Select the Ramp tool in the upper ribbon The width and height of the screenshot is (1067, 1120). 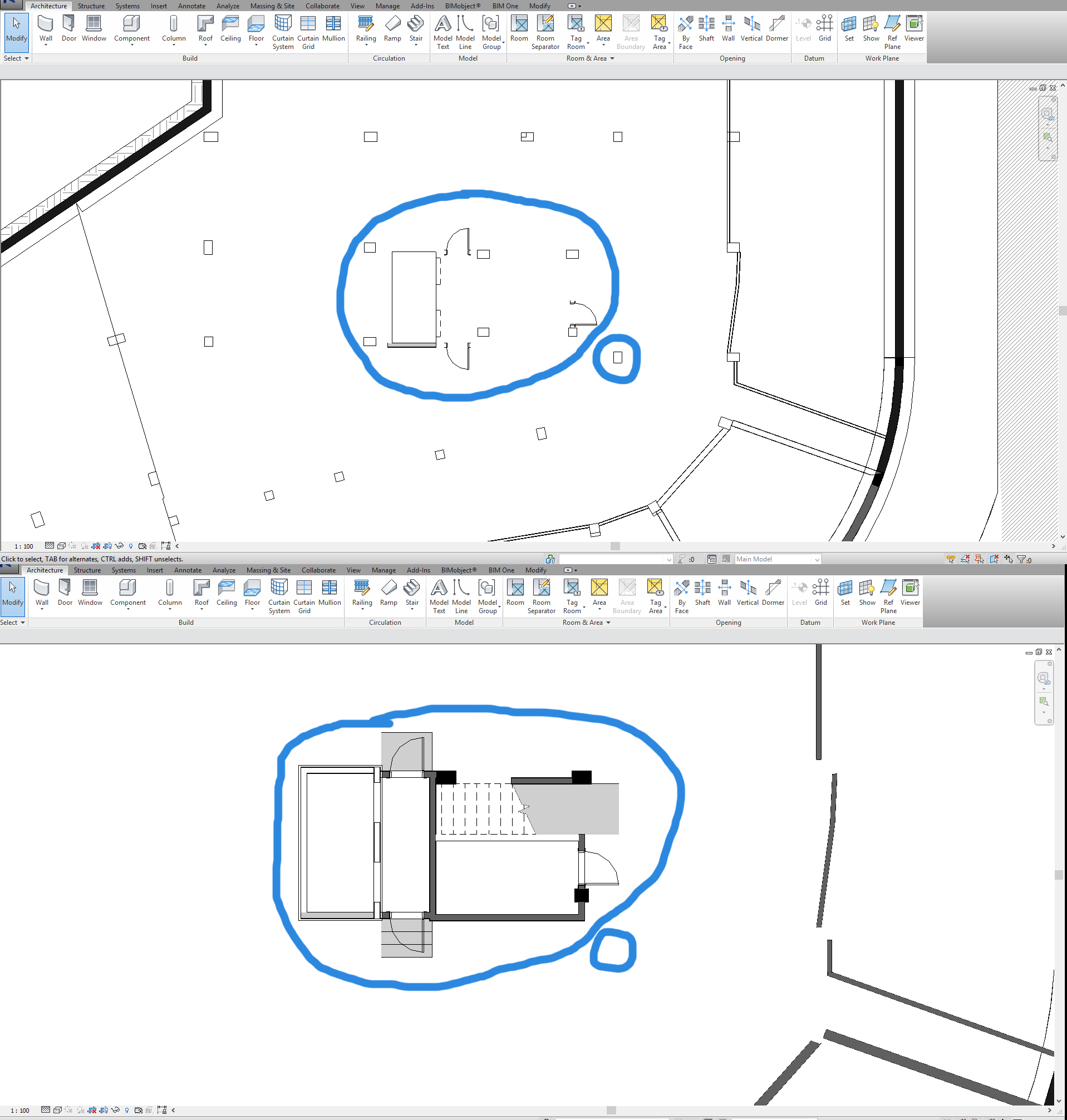click(x=392, y=28)
